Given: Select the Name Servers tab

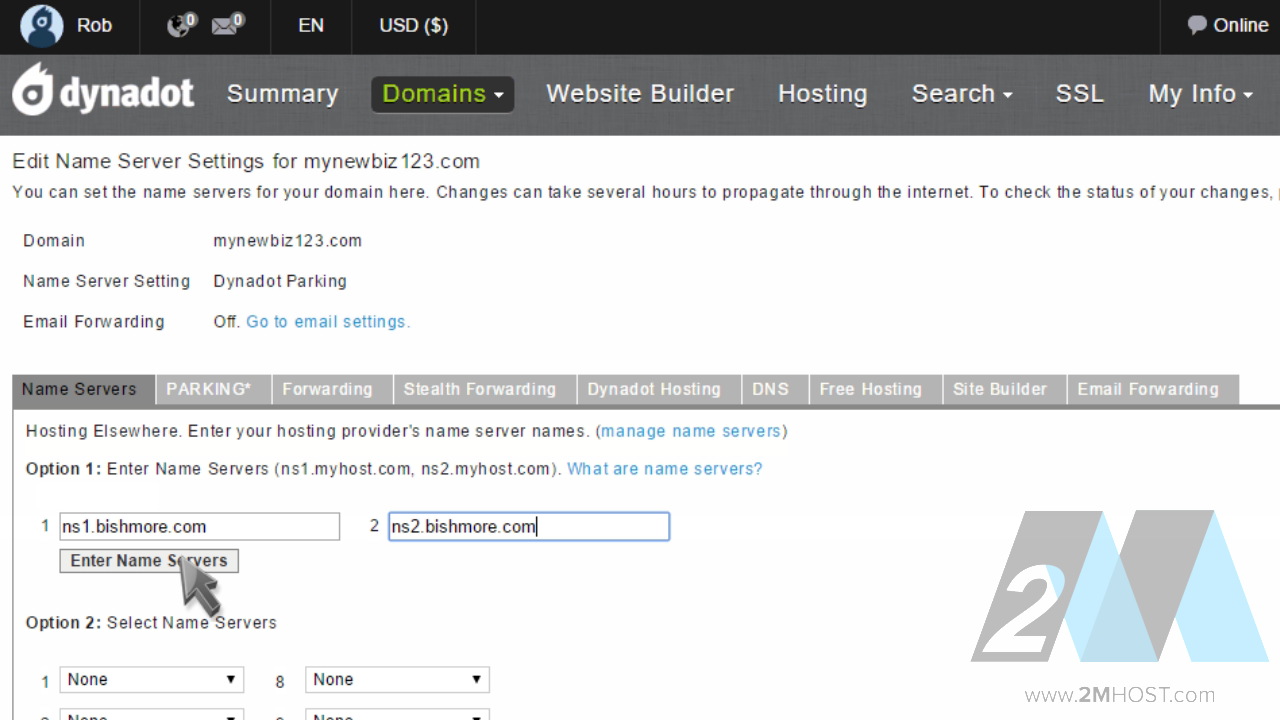Looking at the screenshot, I should [x=84, y=389].
